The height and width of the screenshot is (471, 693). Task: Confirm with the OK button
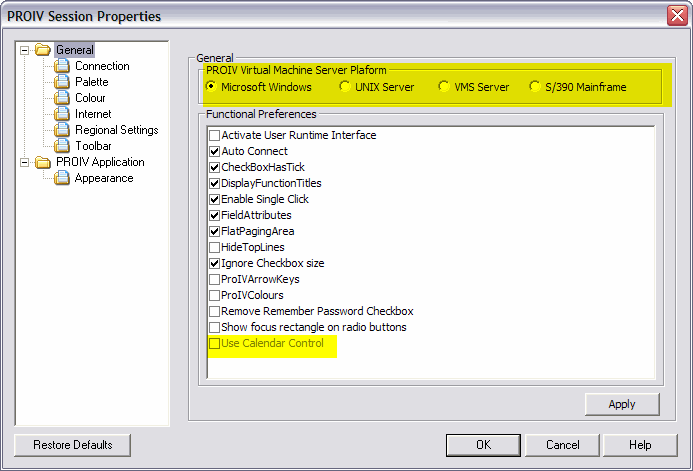tap(483, 445)
